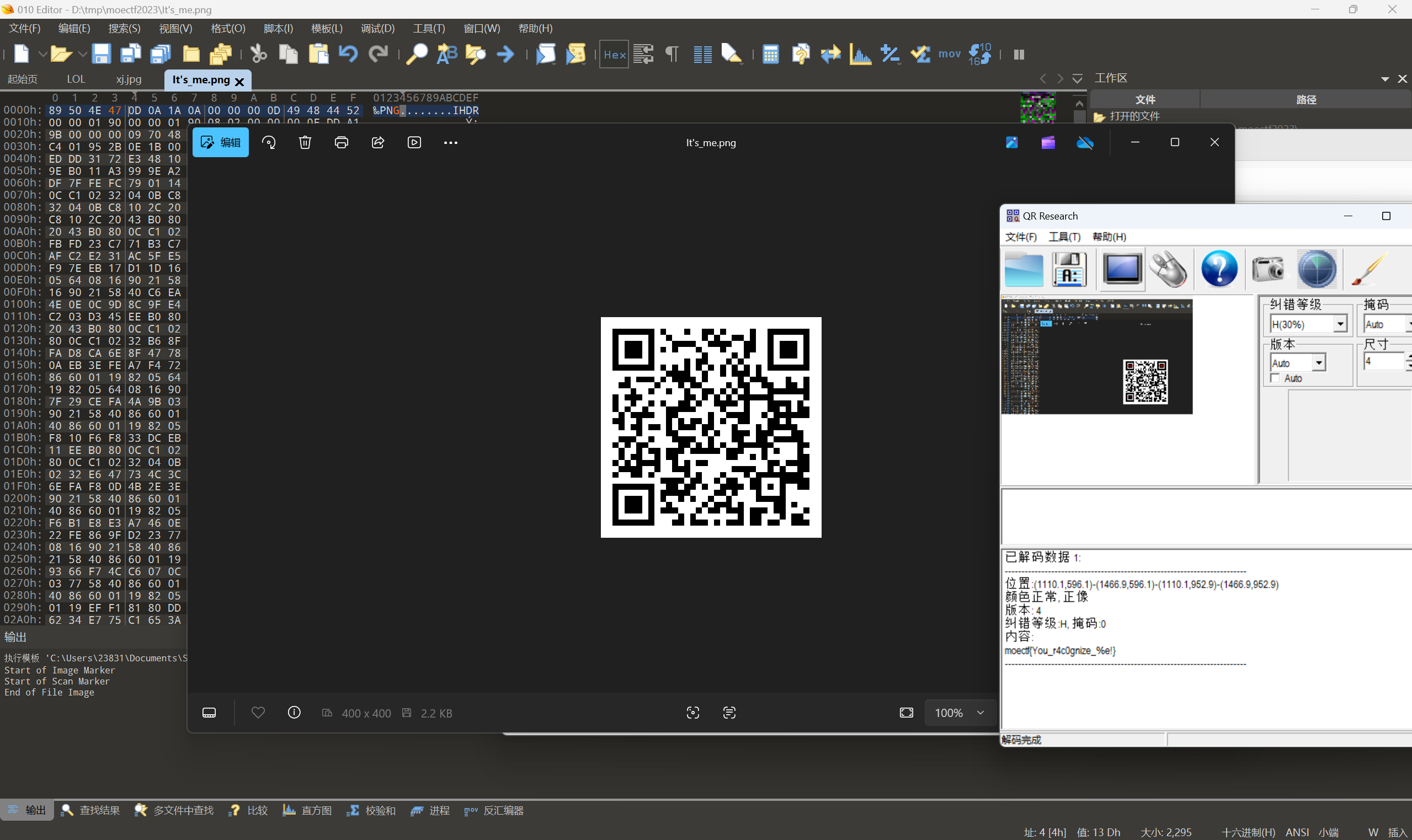Click the pause icon in toolbar

point(1019,55)
